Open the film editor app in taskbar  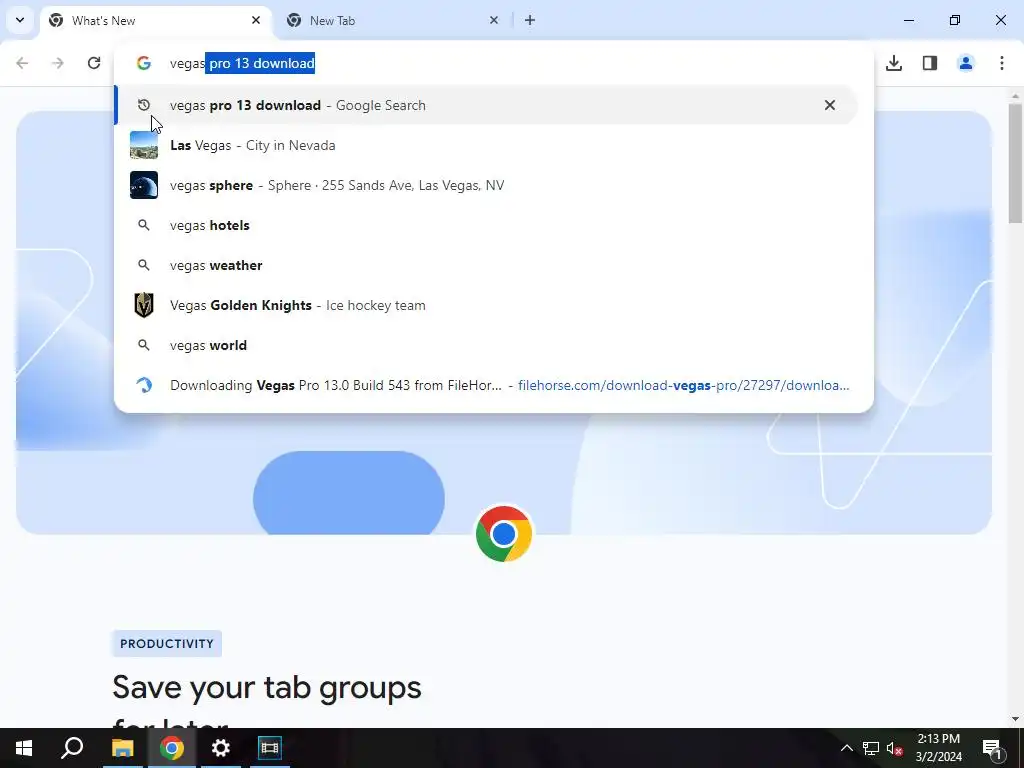(270, 748)
